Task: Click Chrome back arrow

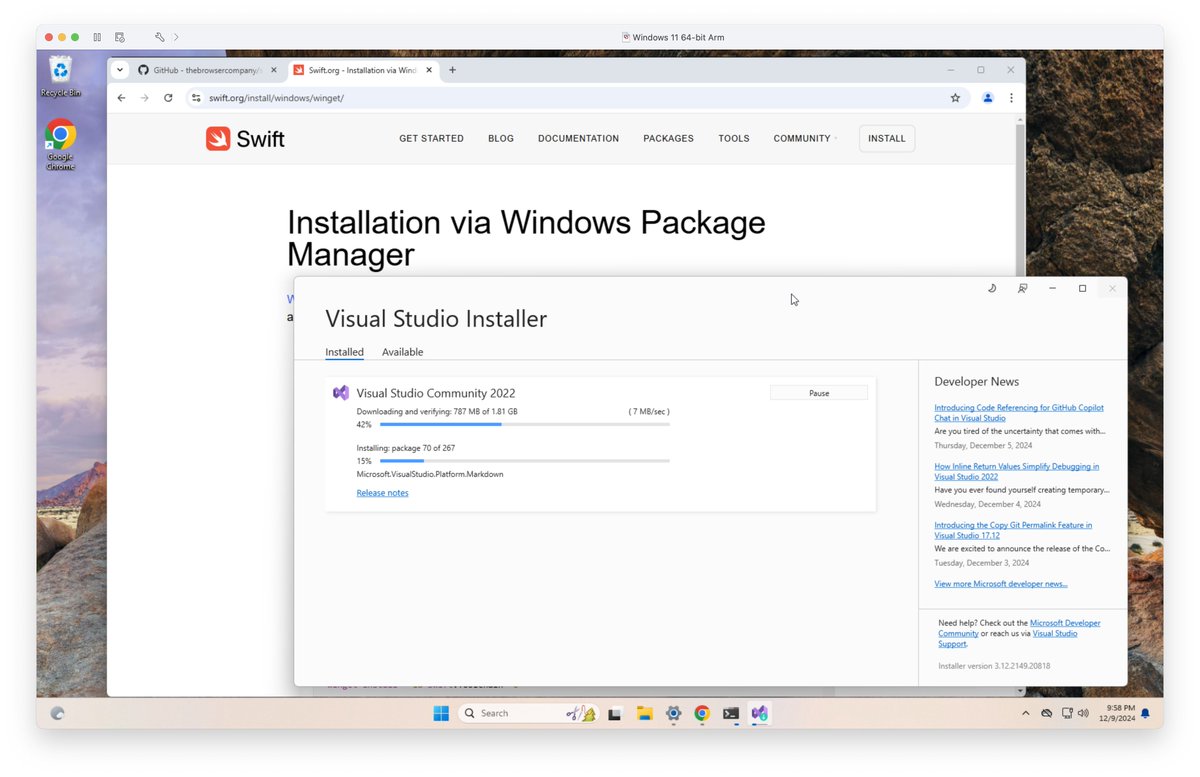Action: click(121, 98)
